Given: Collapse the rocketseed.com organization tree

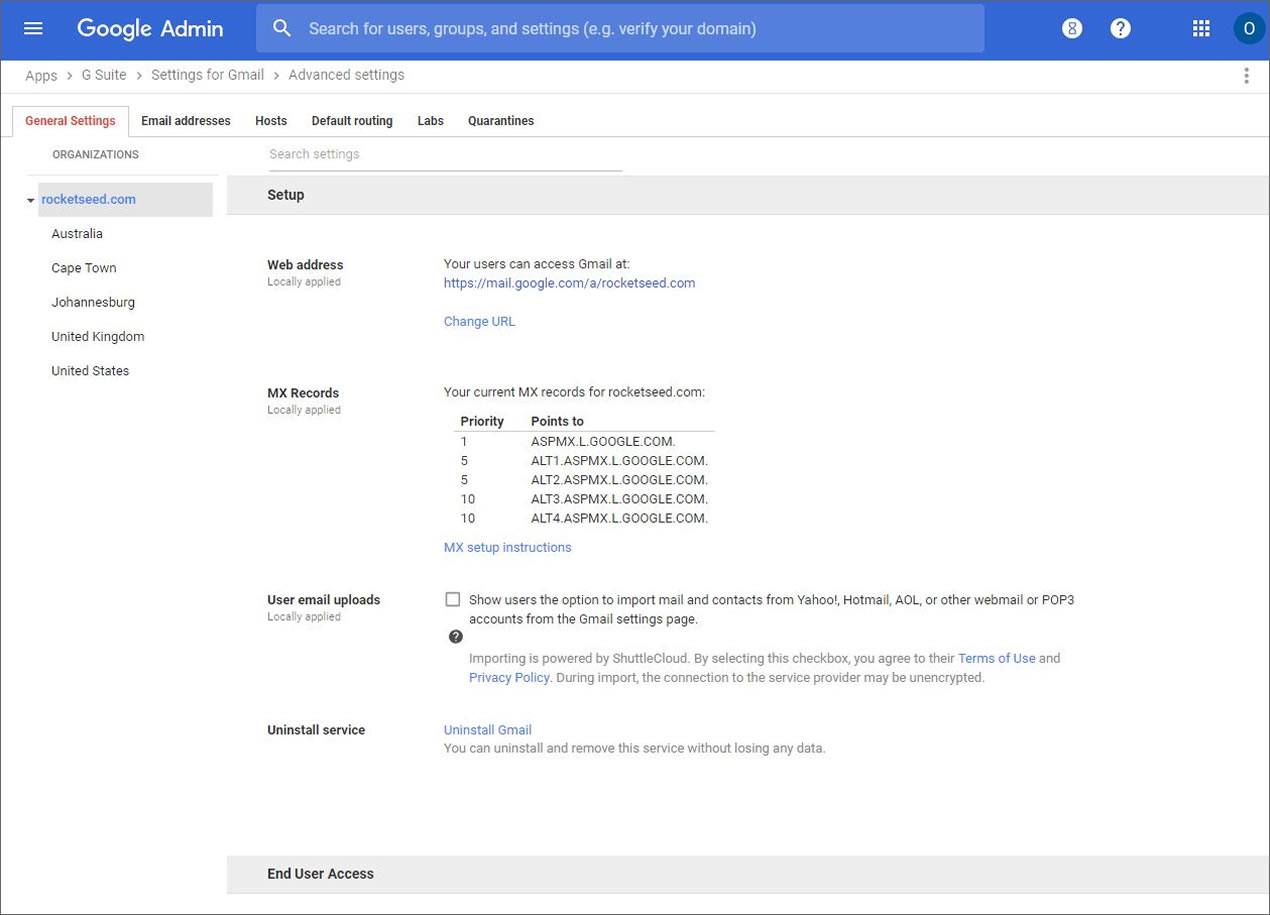Looking at the screenshot, I should (x=31, y=200).
